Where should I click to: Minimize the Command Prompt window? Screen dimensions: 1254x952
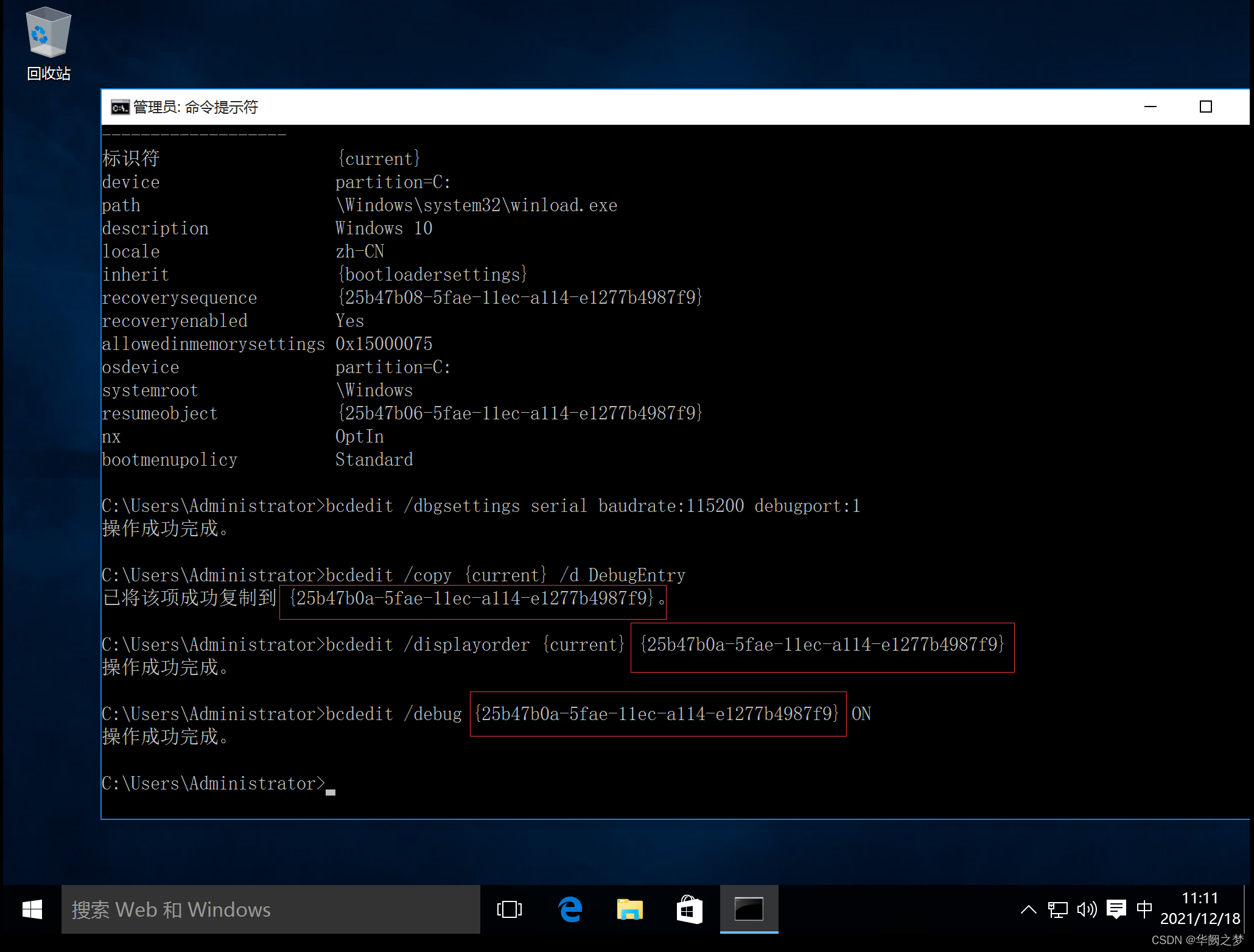click(x=1150, y=107)
